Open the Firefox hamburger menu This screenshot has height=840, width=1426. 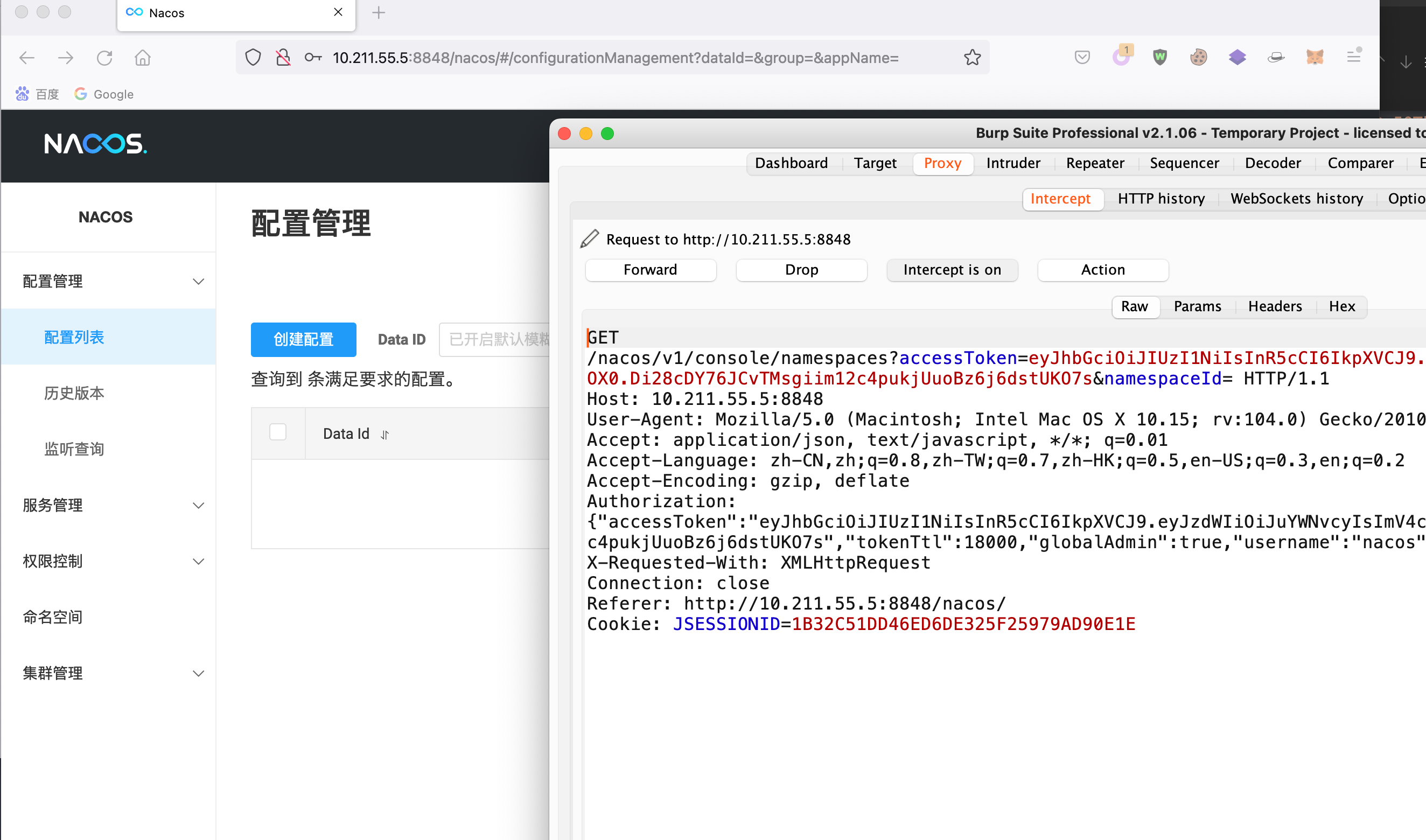(1353, 57)
